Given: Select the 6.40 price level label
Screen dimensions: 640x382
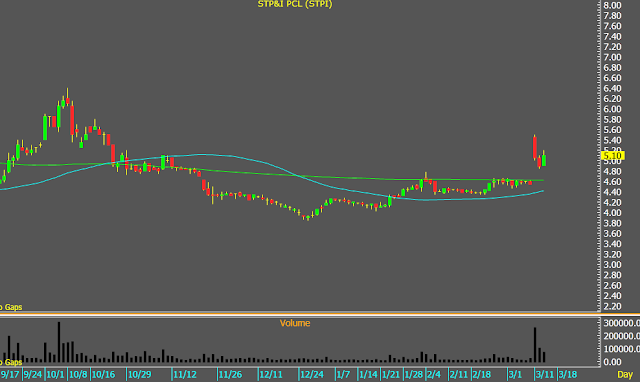Looking at the screenshot, I should click(612, 89).
